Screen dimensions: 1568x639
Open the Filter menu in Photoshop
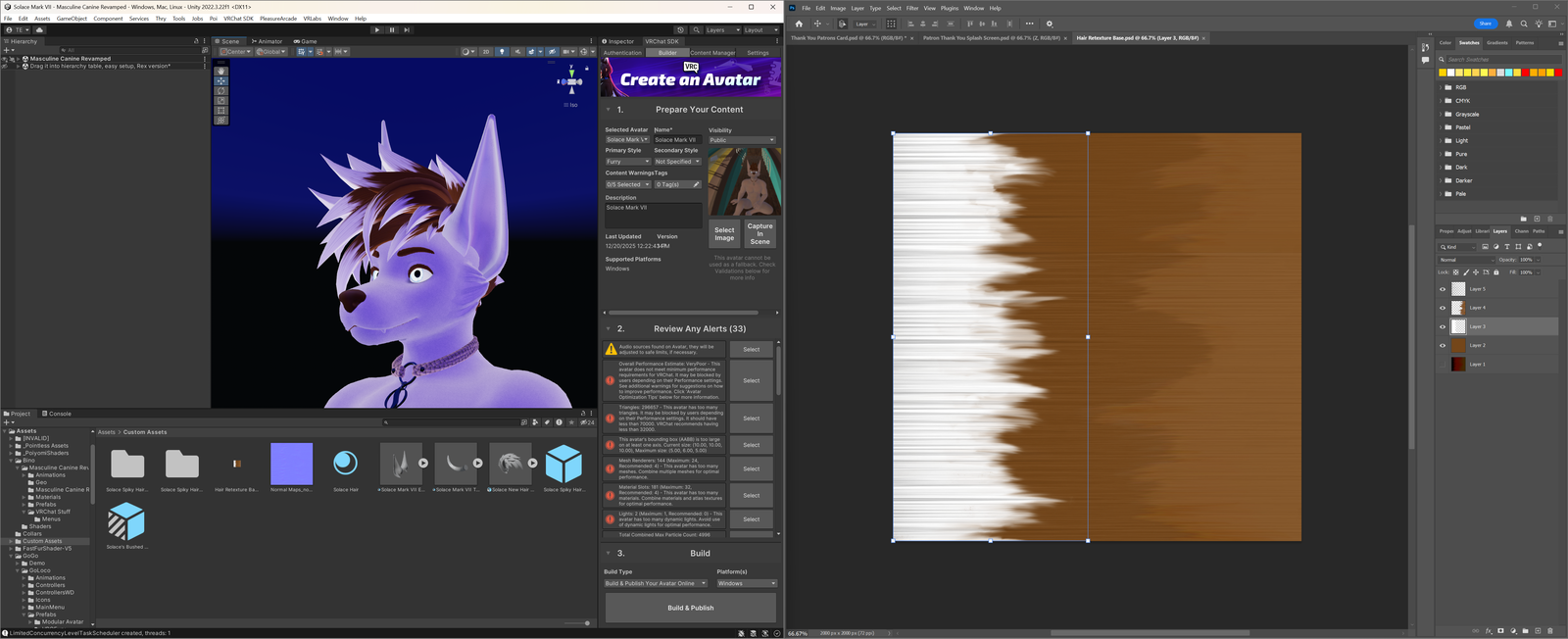tap(911, 8)
